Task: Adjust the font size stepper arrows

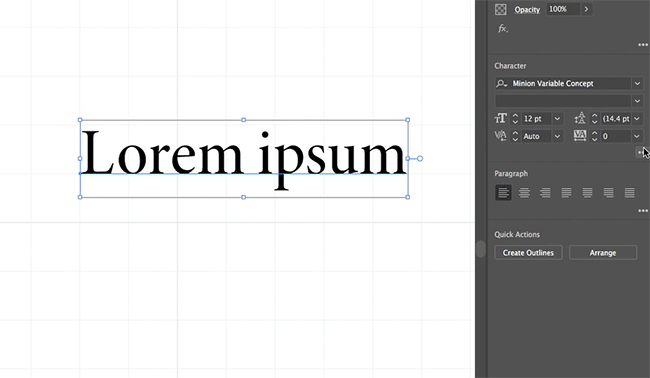Action: click(x=515, y=119)
